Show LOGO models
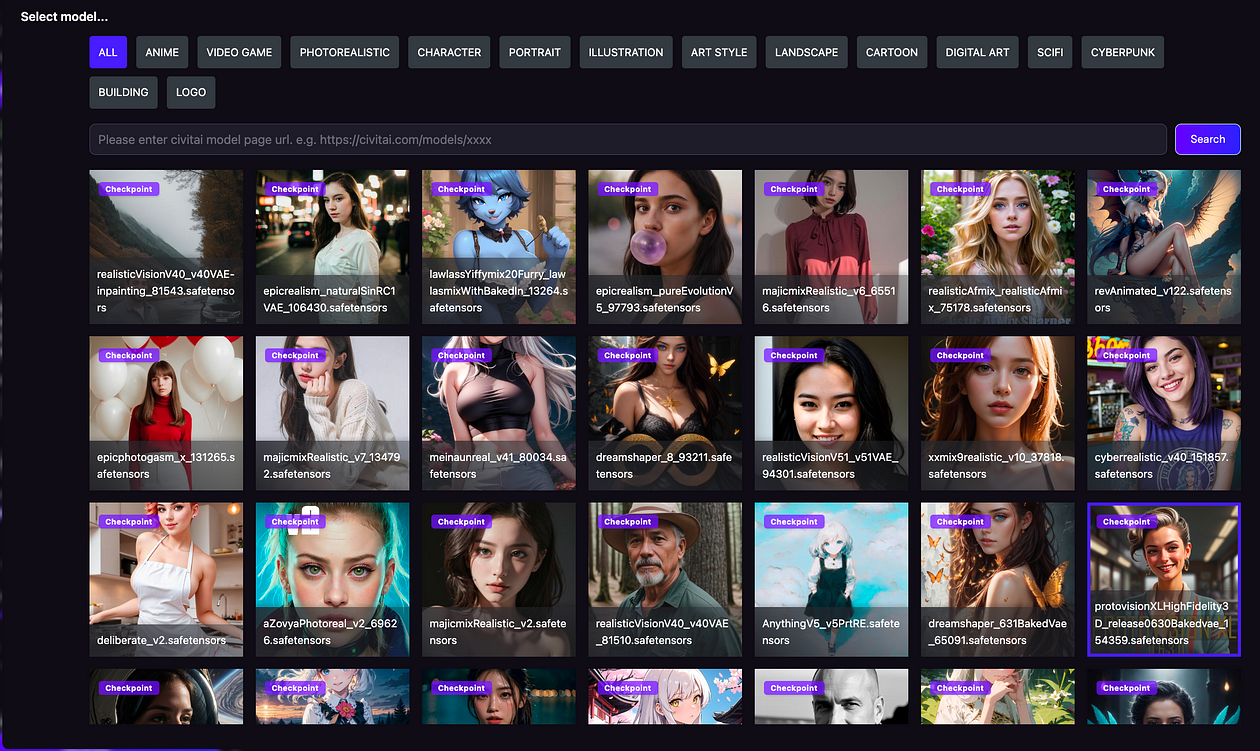1260x751 pixels. pos(191,92)
